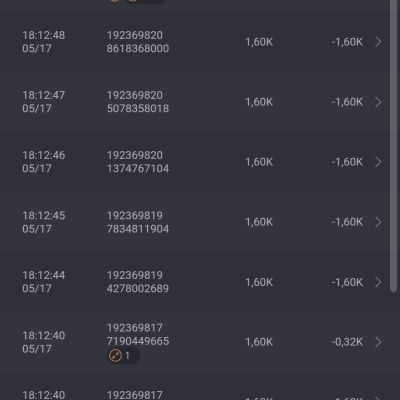
Task: Click the -0,32K amount value
Action: pyautogui.click(x=347, y=342)
